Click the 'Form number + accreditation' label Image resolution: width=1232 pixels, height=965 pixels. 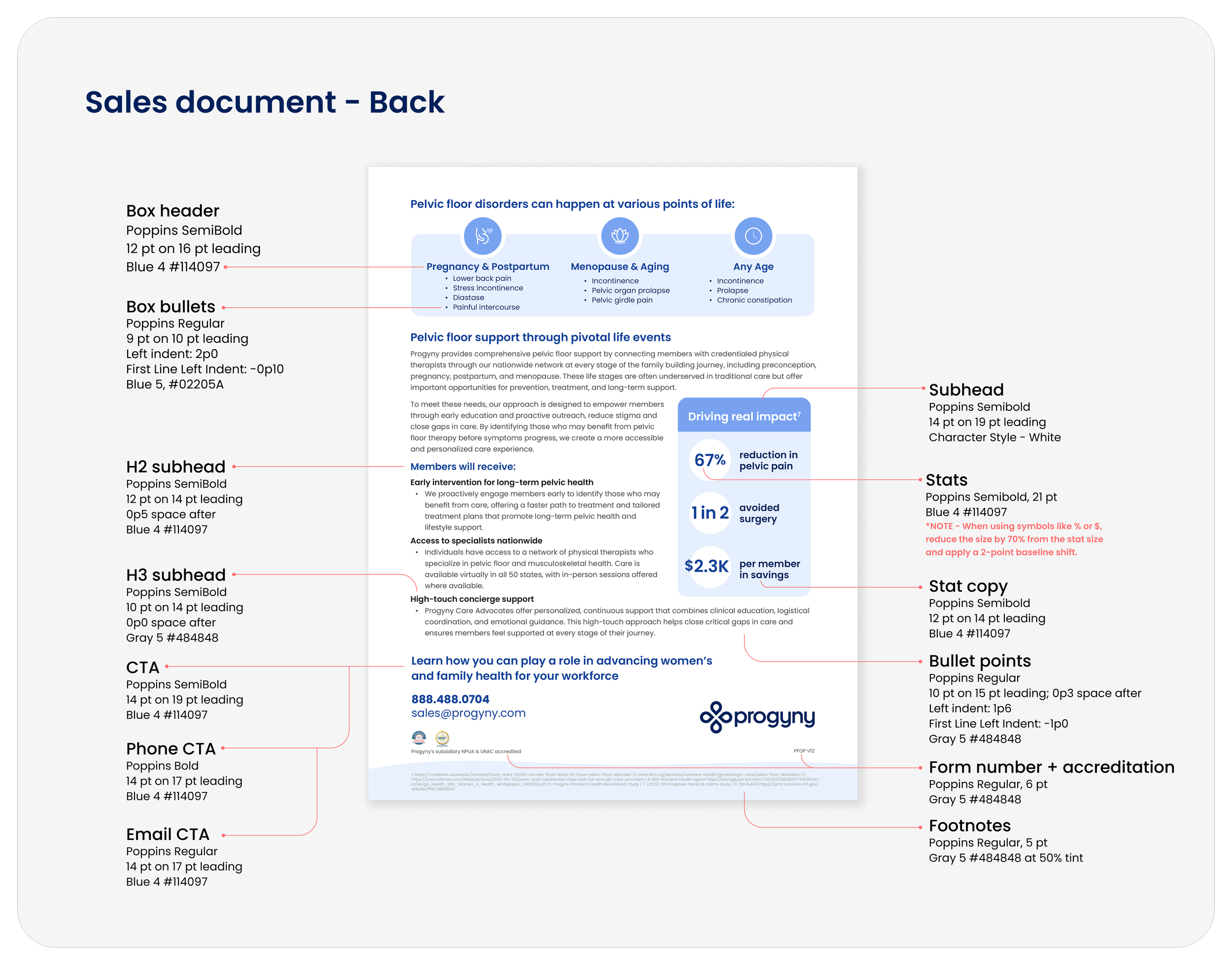[1051, 766]
